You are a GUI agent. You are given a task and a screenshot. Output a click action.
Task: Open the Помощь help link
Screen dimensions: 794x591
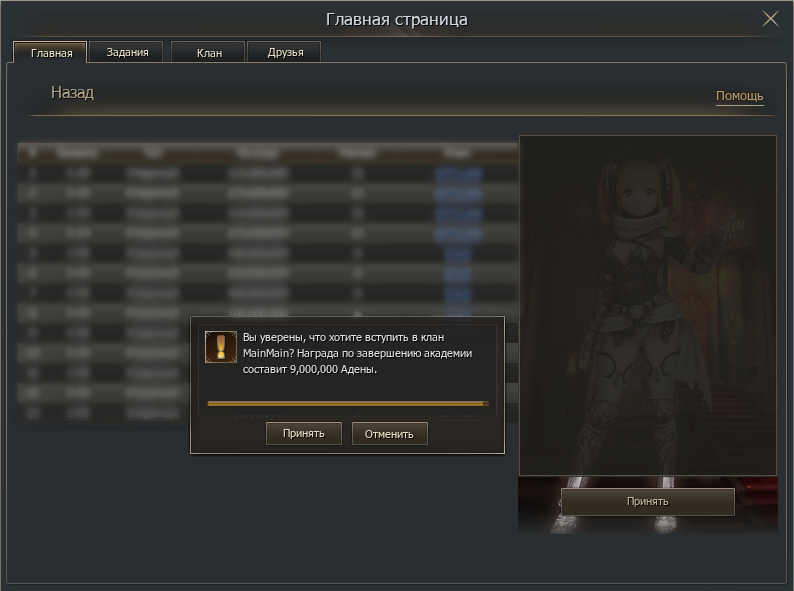[x=739, y=96]
